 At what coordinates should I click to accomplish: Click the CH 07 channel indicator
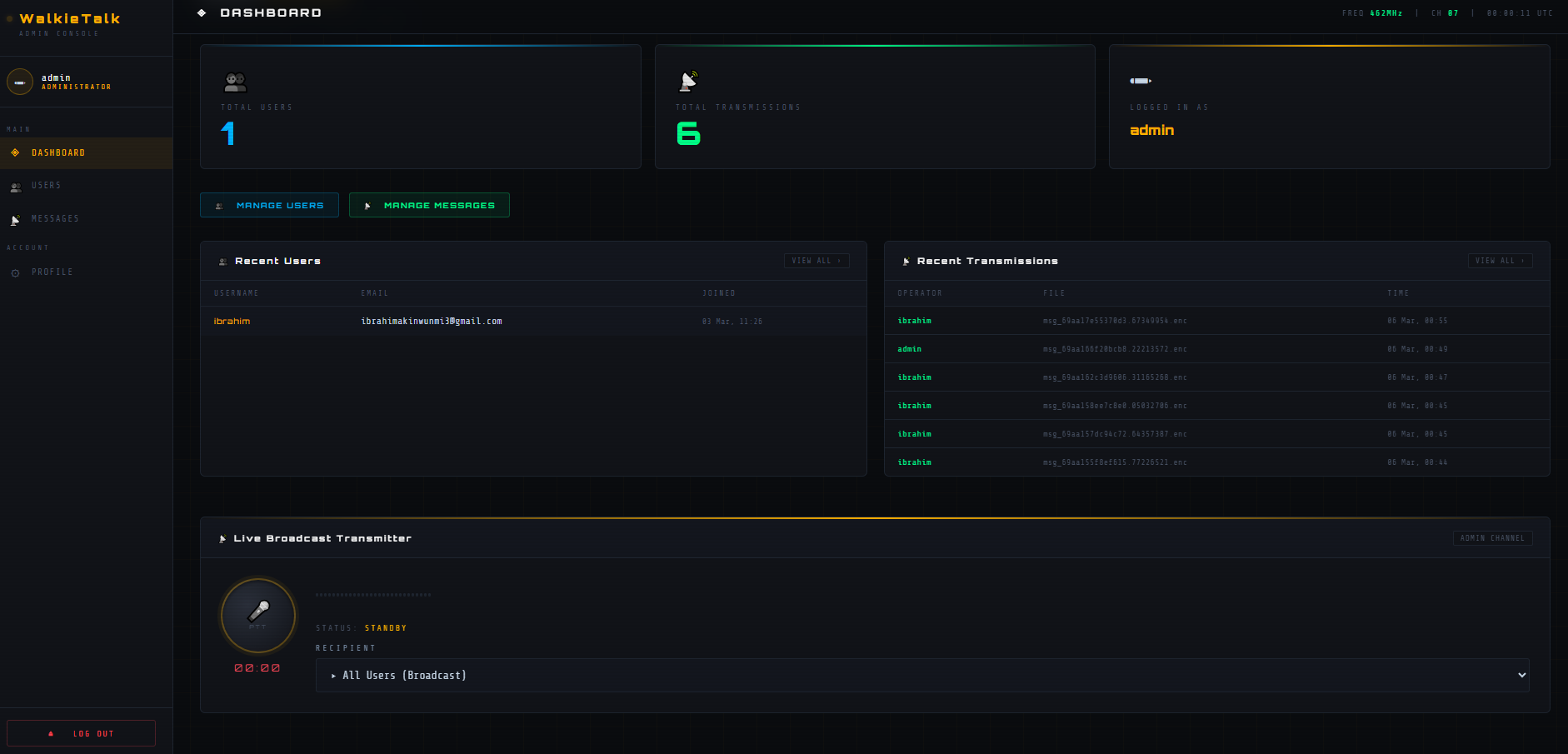1445,13
